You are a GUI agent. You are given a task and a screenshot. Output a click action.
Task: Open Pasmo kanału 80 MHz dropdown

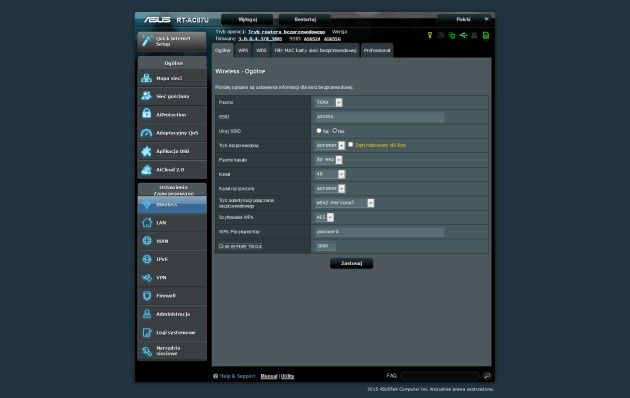(329, 160)
